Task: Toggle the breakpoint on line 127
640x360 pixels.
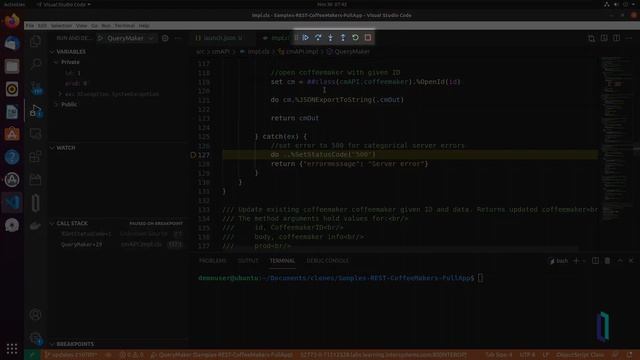Action: (193, 155)
